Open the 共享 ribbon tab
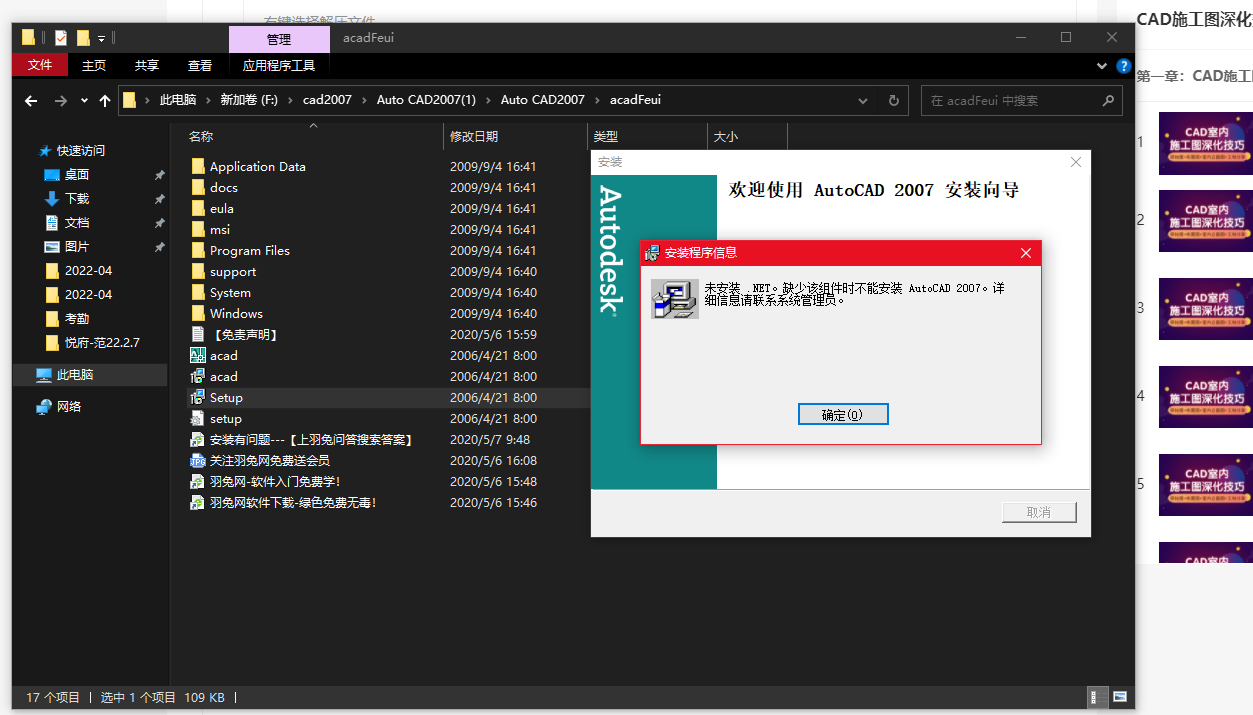 click(x=147, y=65)
